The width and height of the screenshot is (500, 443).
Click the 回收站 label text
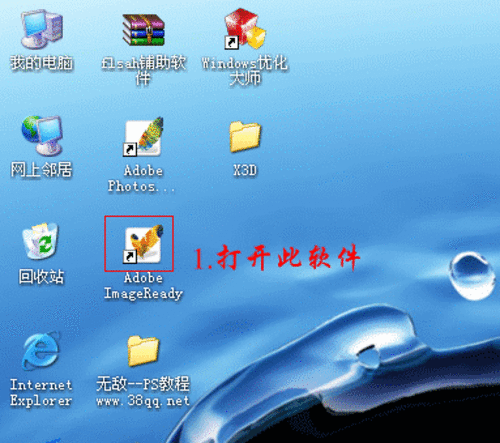tap(41, 276)
